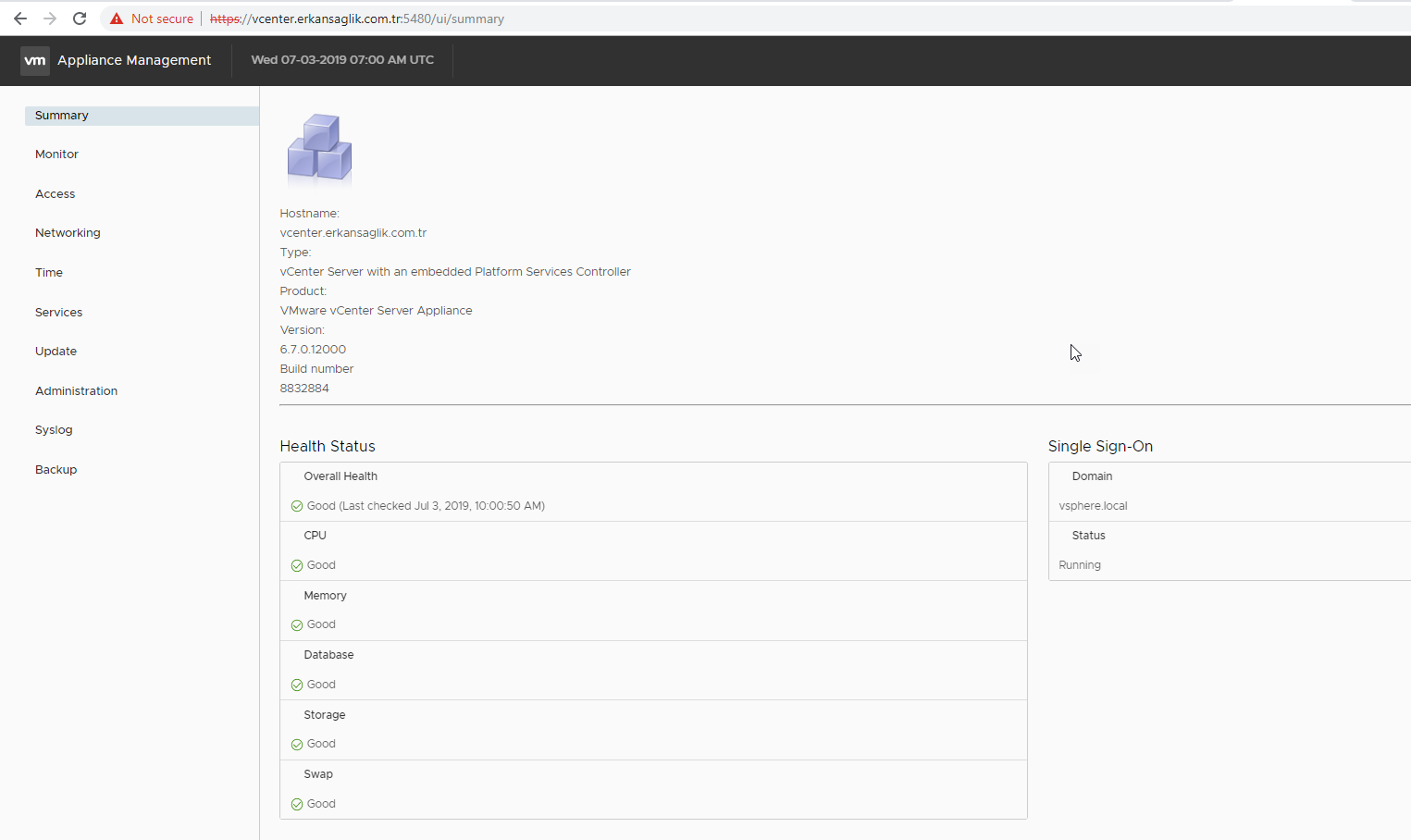Image resolution: width=1411 pixels, height=840 pixels.
Task: Click the vm logo in the header
Action: 35,60
